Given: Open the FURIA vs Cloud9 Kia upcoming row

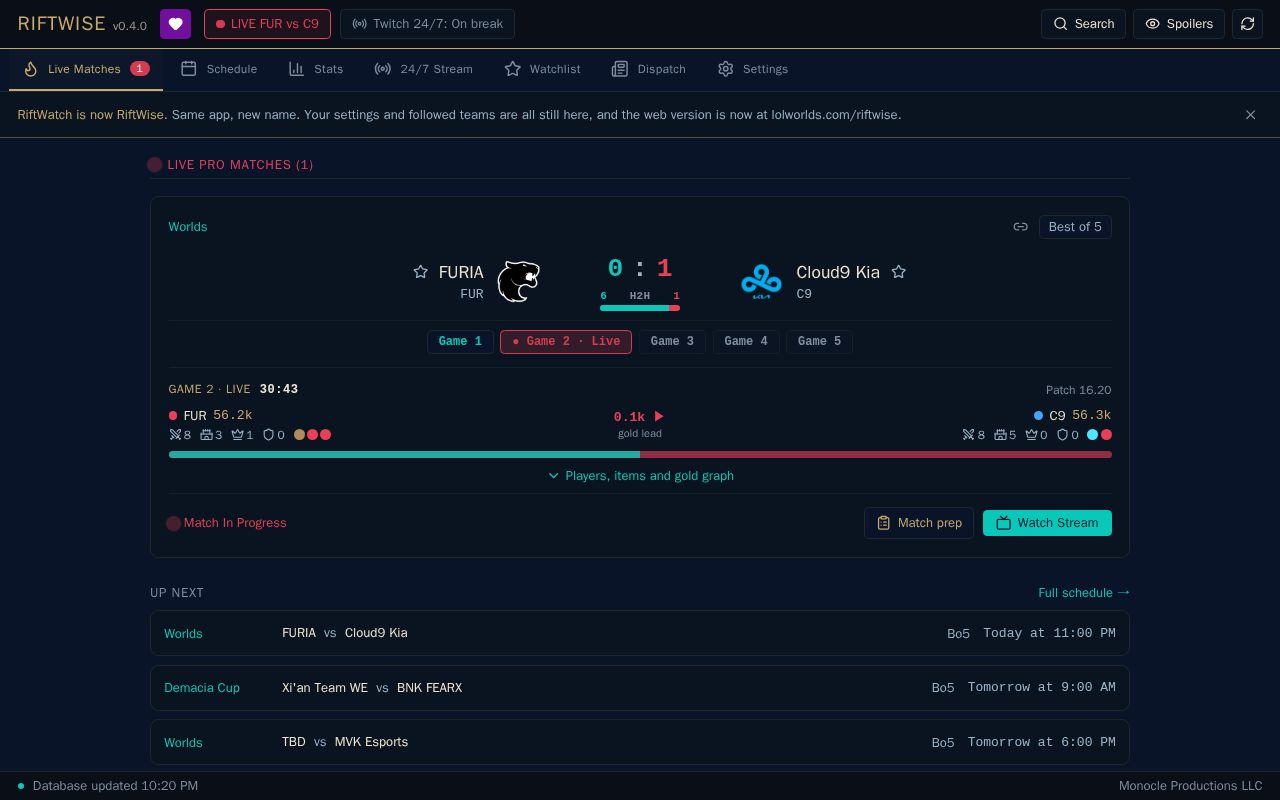Looking at the screenshot, I should (x=640, y=633).
